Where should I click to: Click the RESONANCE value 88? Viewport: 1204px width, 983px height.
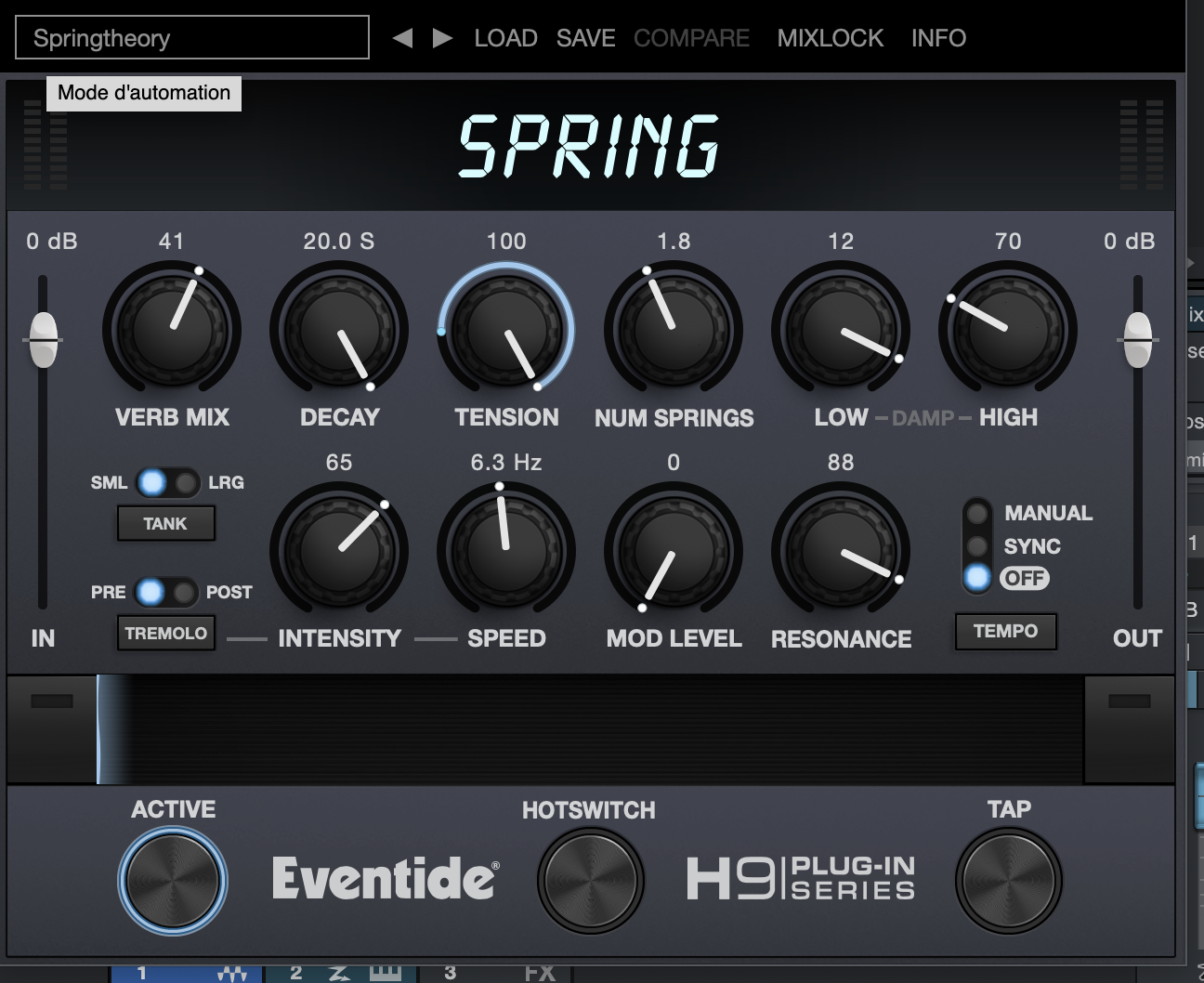click(841, 463)
